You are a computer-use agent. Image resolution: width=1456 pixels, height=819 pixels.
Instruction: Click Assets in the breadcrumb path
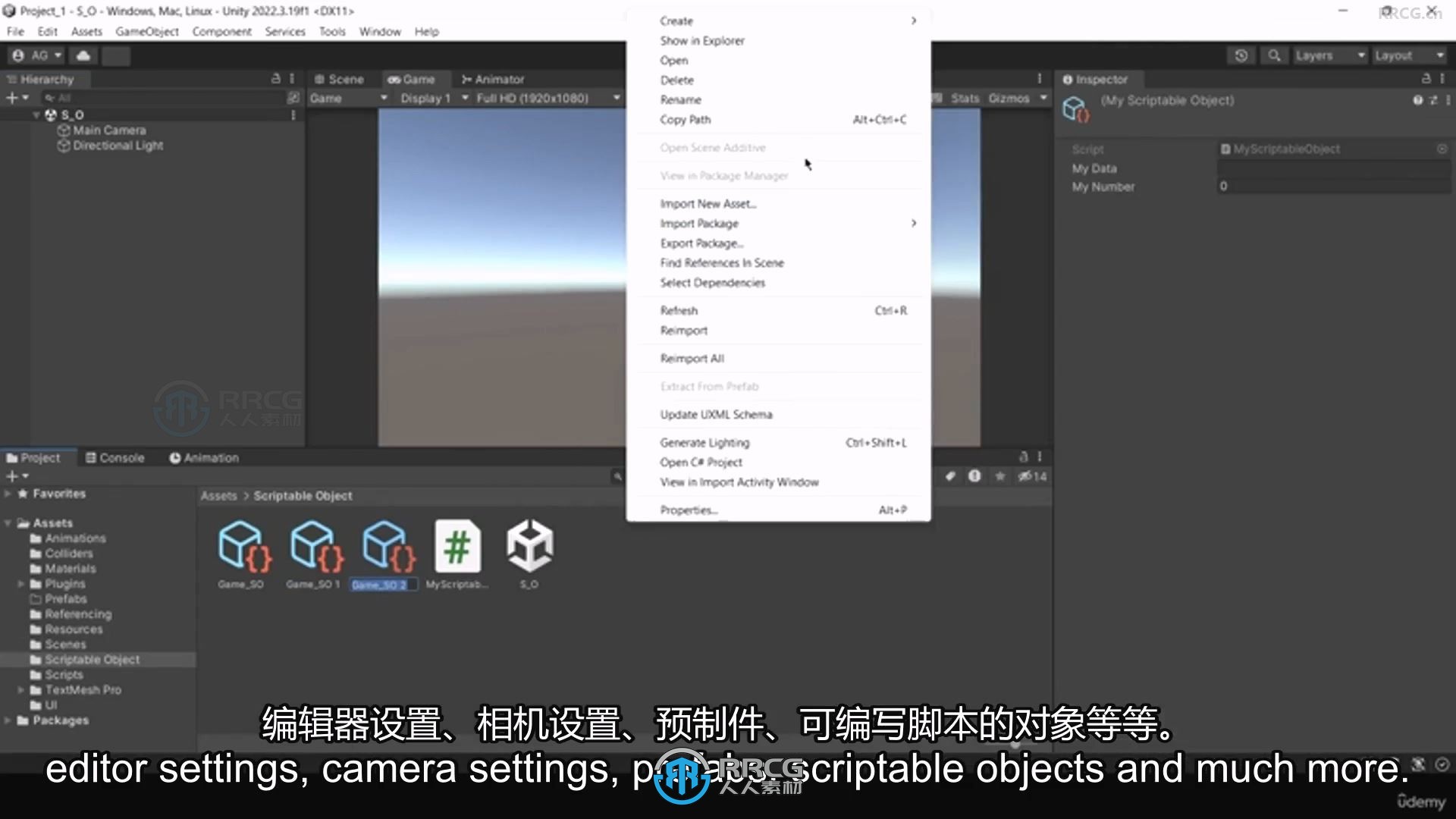point(218,495)
